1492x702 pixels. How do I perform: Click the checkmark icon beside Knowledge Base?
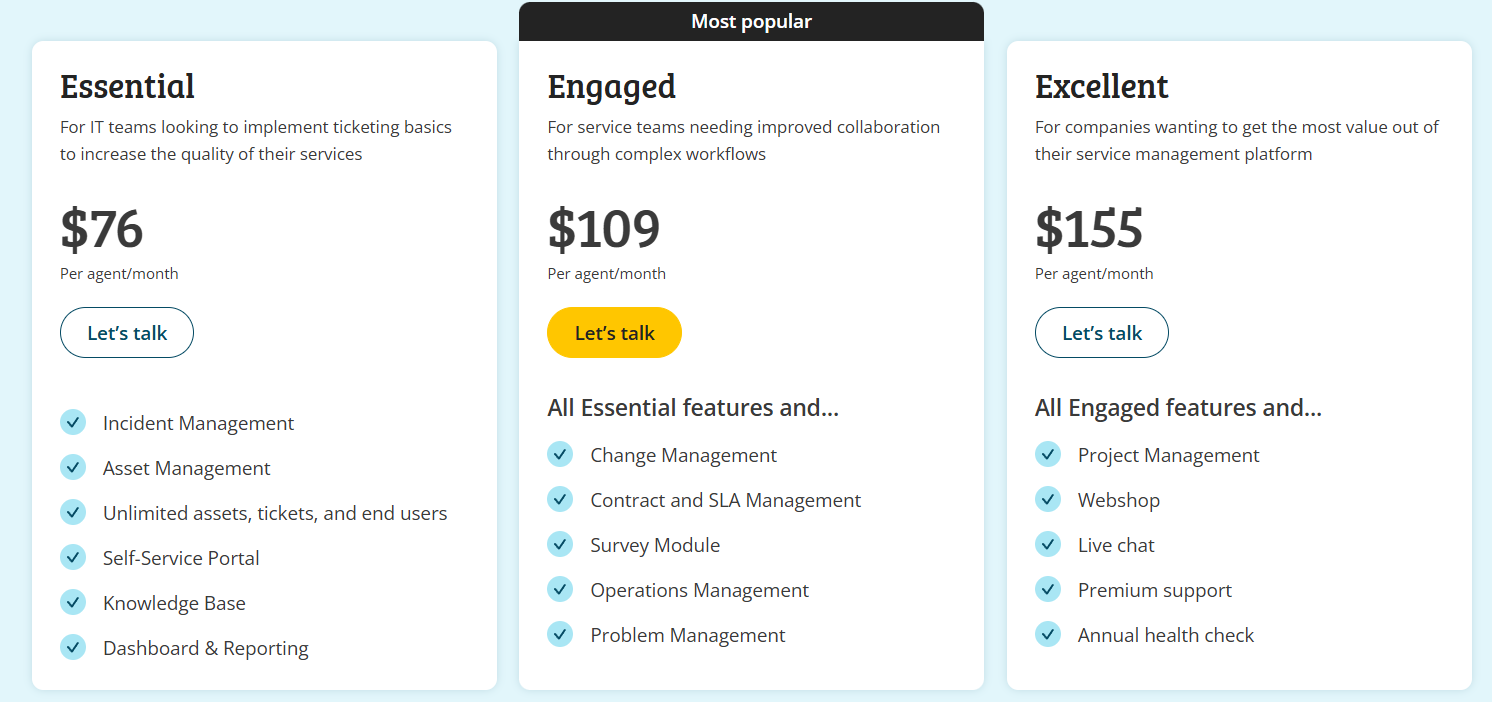(73, 602)
